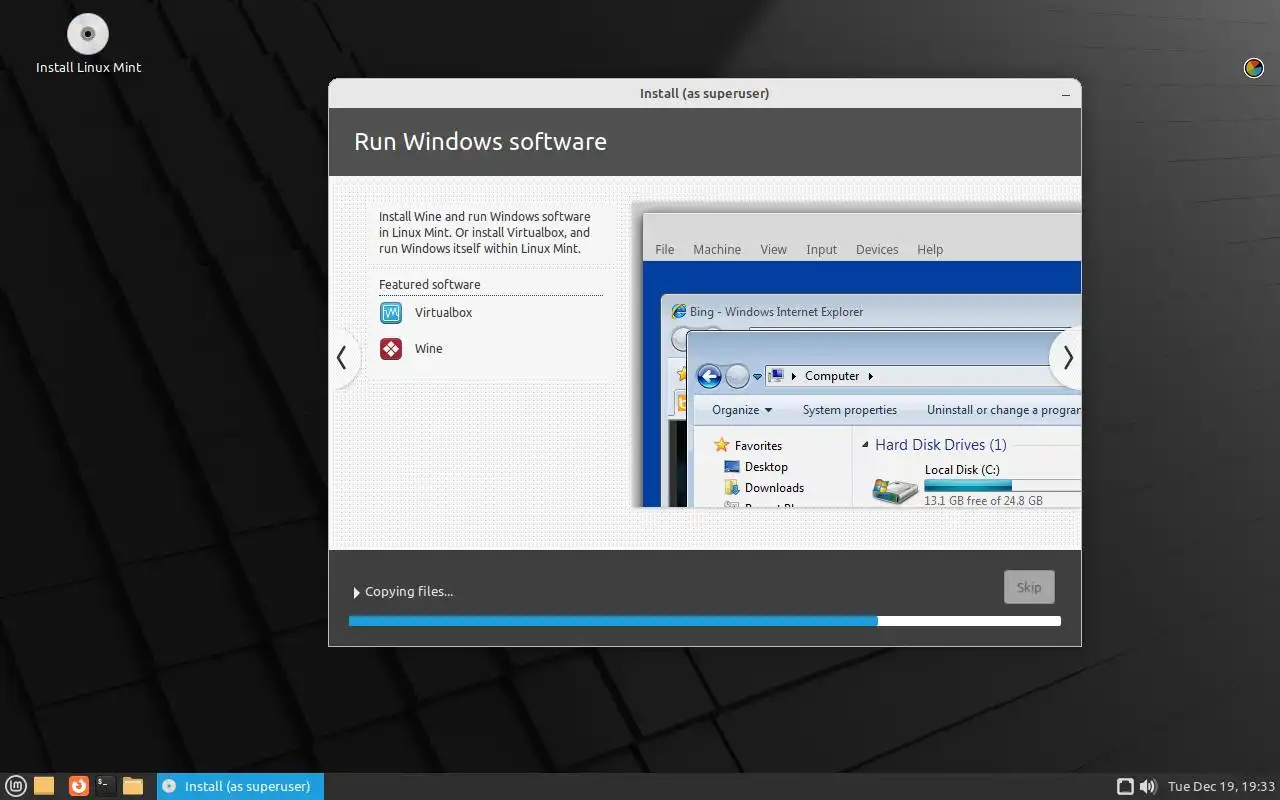Minimize the Install (as superuser) window
This screenshot has width=1280, height=800.
1067,94
